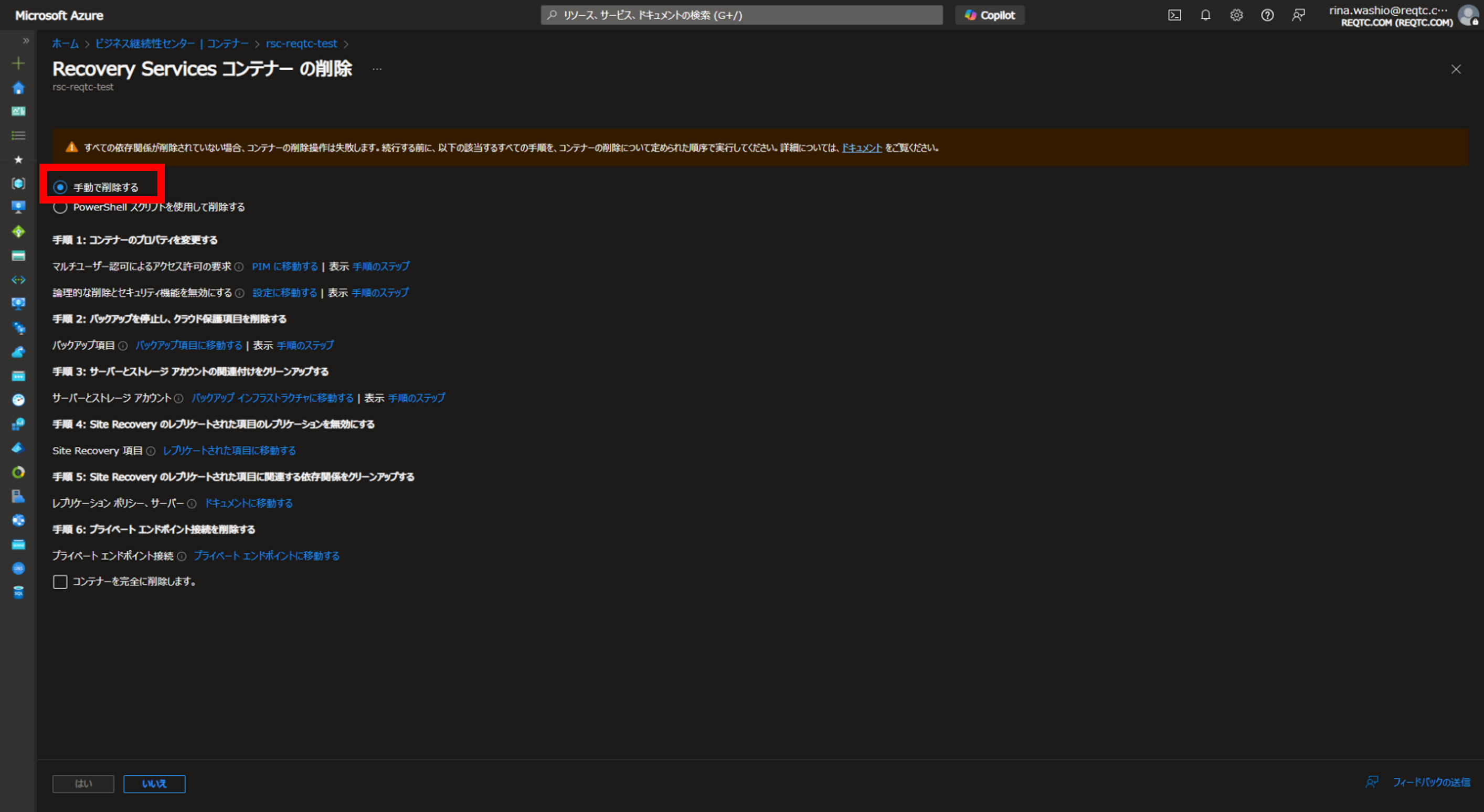The height and width of the screenshot is (812, 1484).
Task: Click フィードバックの送信 link
Action: click(1431, 782)
